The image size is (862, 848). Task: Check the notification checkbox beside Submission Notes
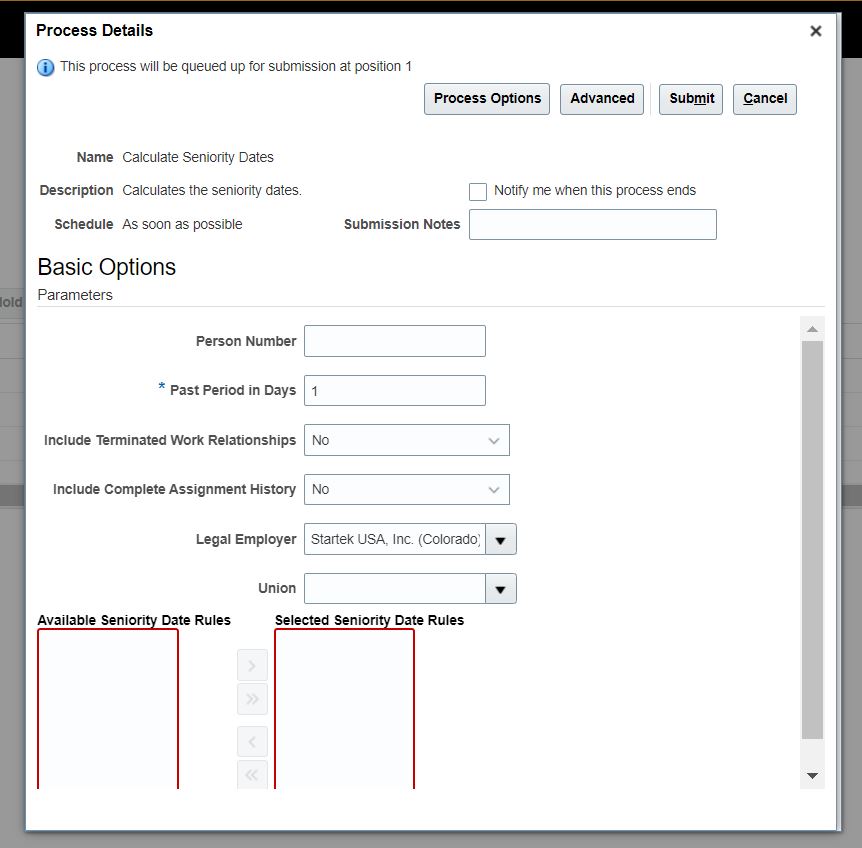tap(477, 191)
